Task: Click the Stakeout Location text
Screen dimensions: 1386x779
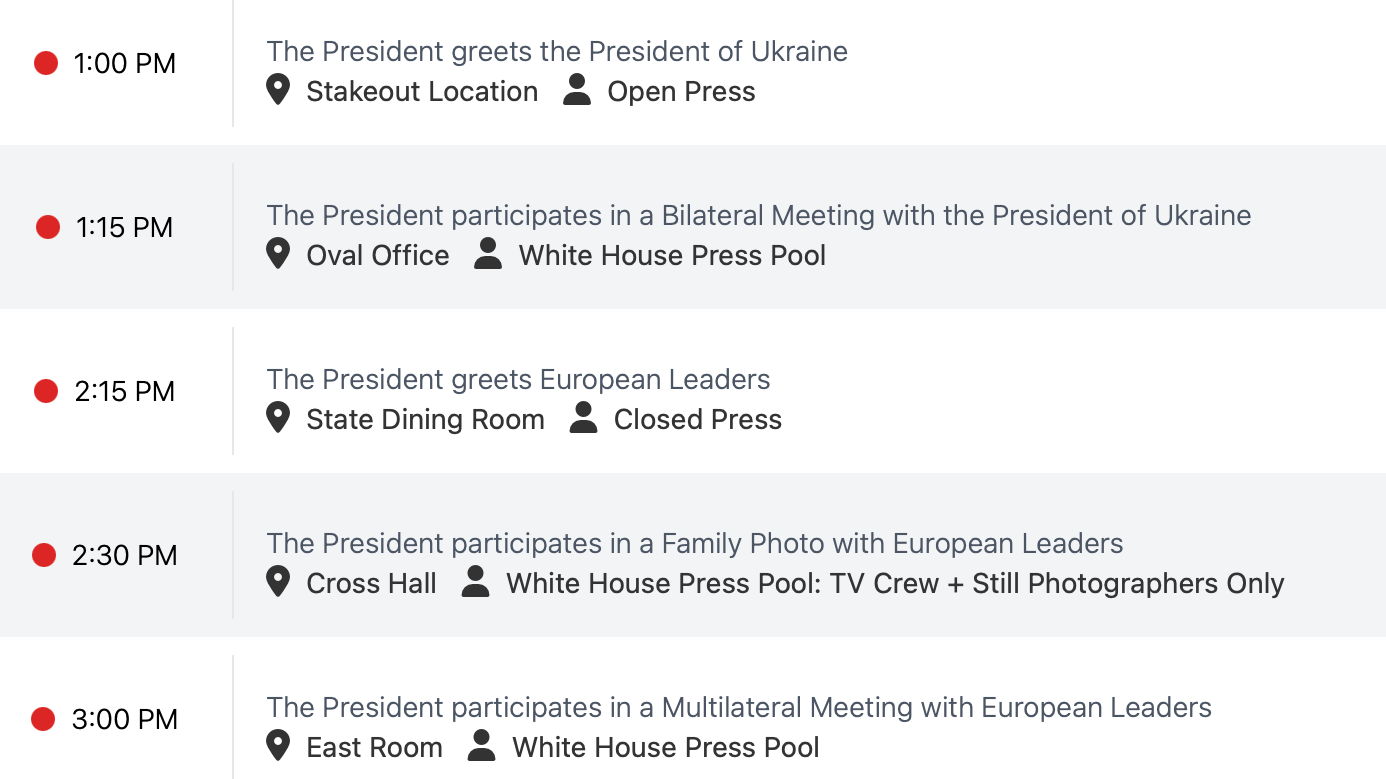Action: point(422,92)
